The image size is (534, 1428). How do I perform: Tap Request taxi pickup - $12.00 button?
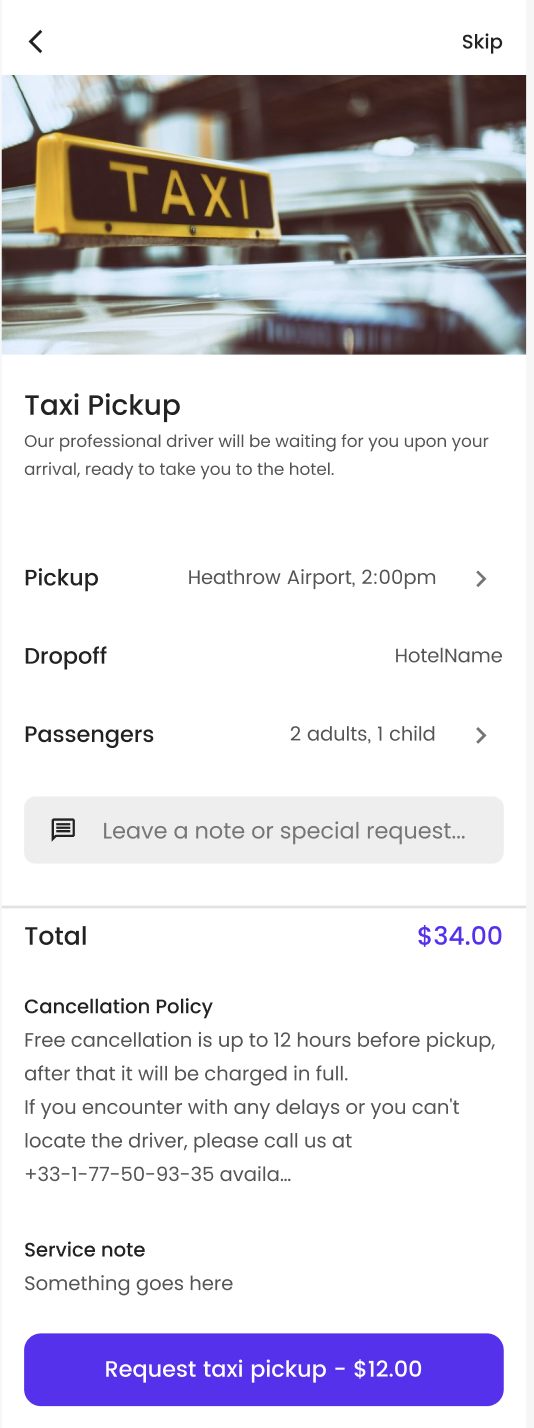[264, 1370]
